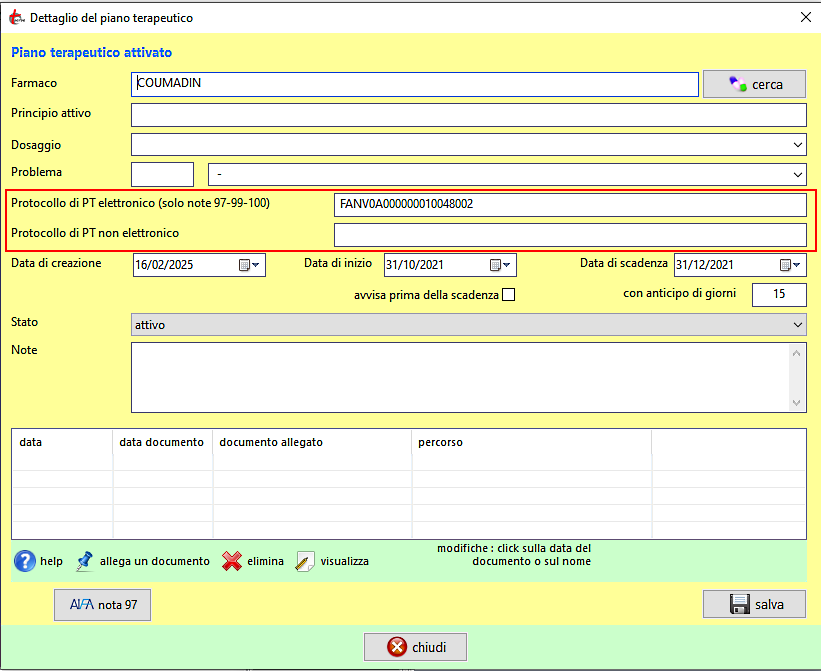Click the Protocollo di PT non elettronico field
Screen dimensions: 821x671
pos(569,235)
